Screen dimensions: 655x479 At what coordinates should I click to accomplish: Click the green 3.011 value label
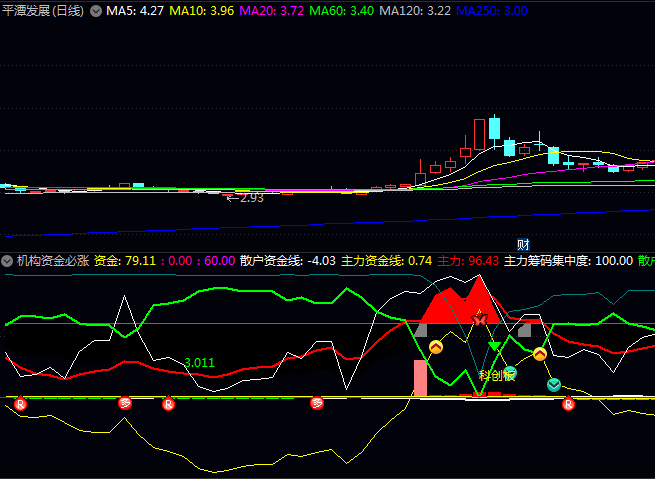tap(200, 363)
